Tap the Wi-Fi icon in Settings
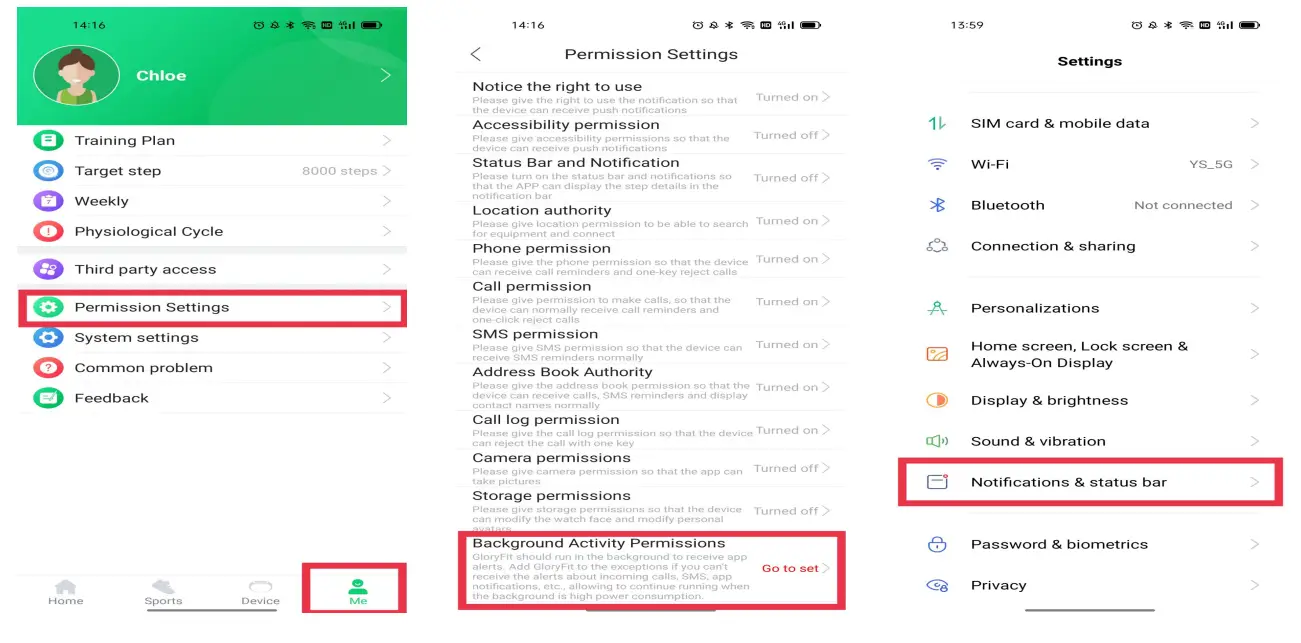This screenshot has width=1301, height=643. point(937,164)
